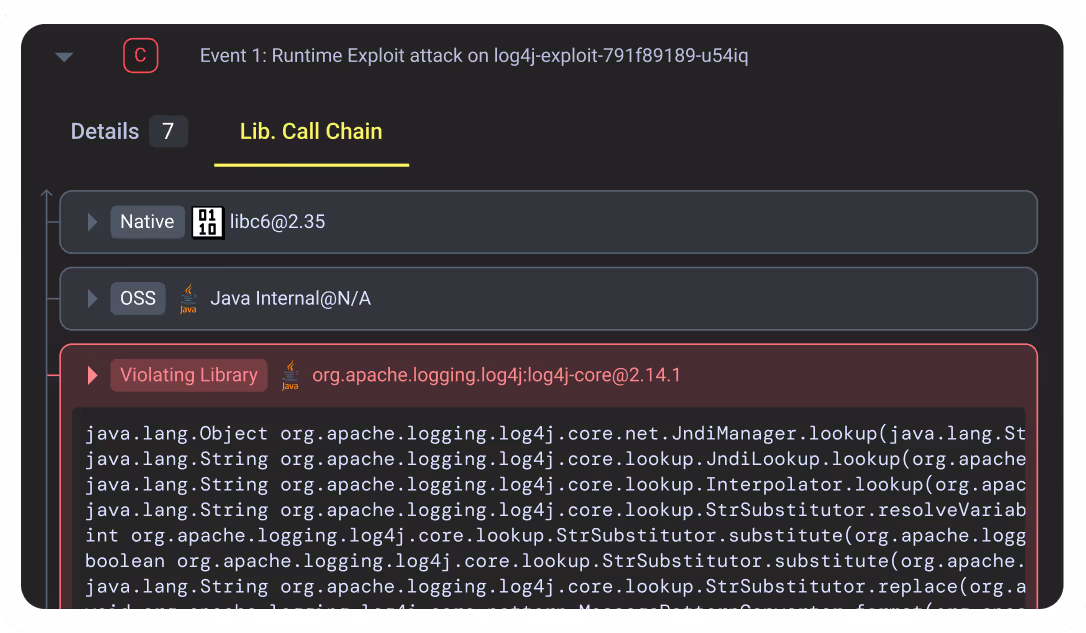Image resolution: width=1086 pixels, height=633 pixels.
Task: Collapse Event 1 with the top-left caret
Action: tap(64, 57)
